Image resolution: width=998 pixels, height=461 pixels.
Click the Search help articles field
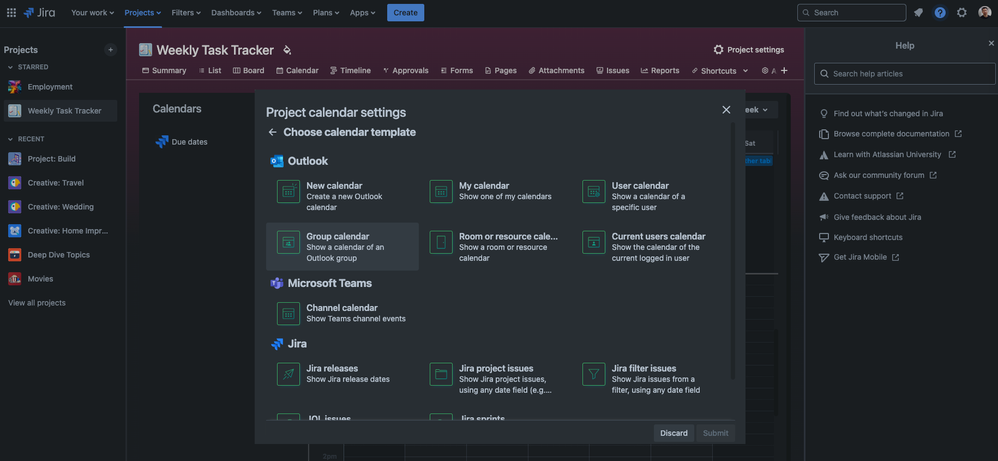pyautogui.click(x=904, y=74)
